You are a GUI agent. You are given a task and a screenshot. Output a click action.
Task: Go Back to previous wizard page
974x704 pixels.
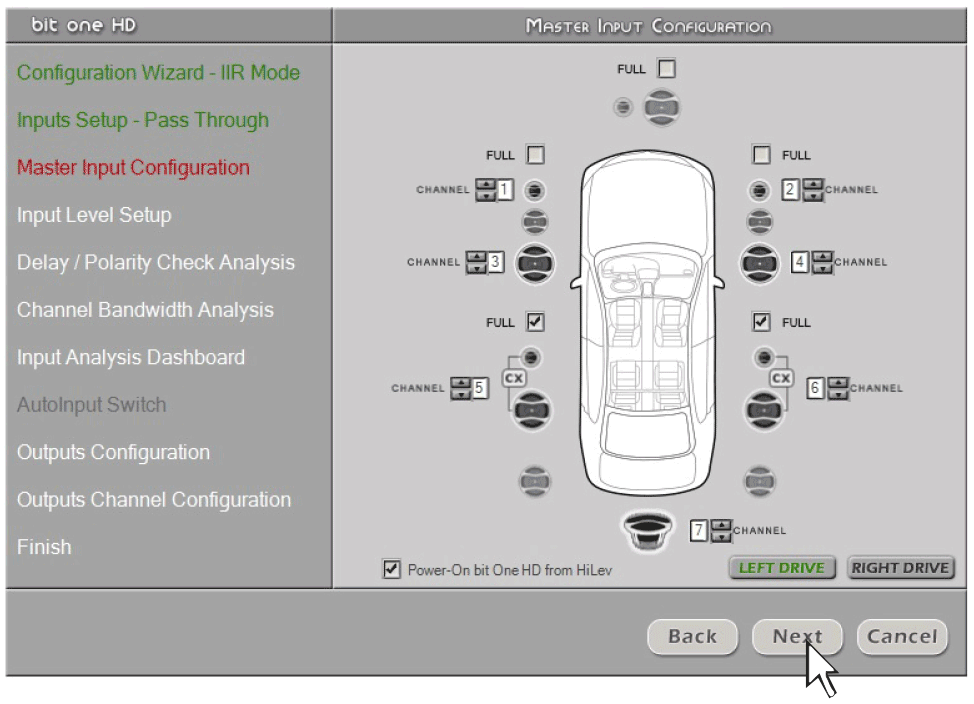point(692,636)
